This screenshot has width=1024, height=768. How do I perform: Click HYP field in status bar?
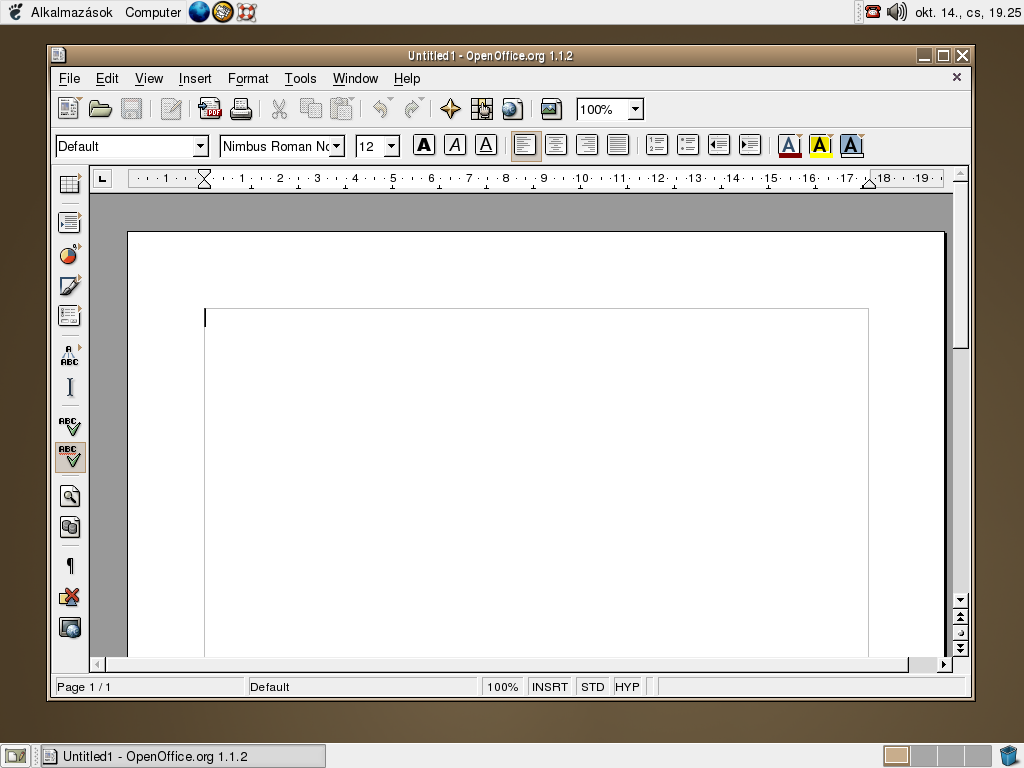627,687
